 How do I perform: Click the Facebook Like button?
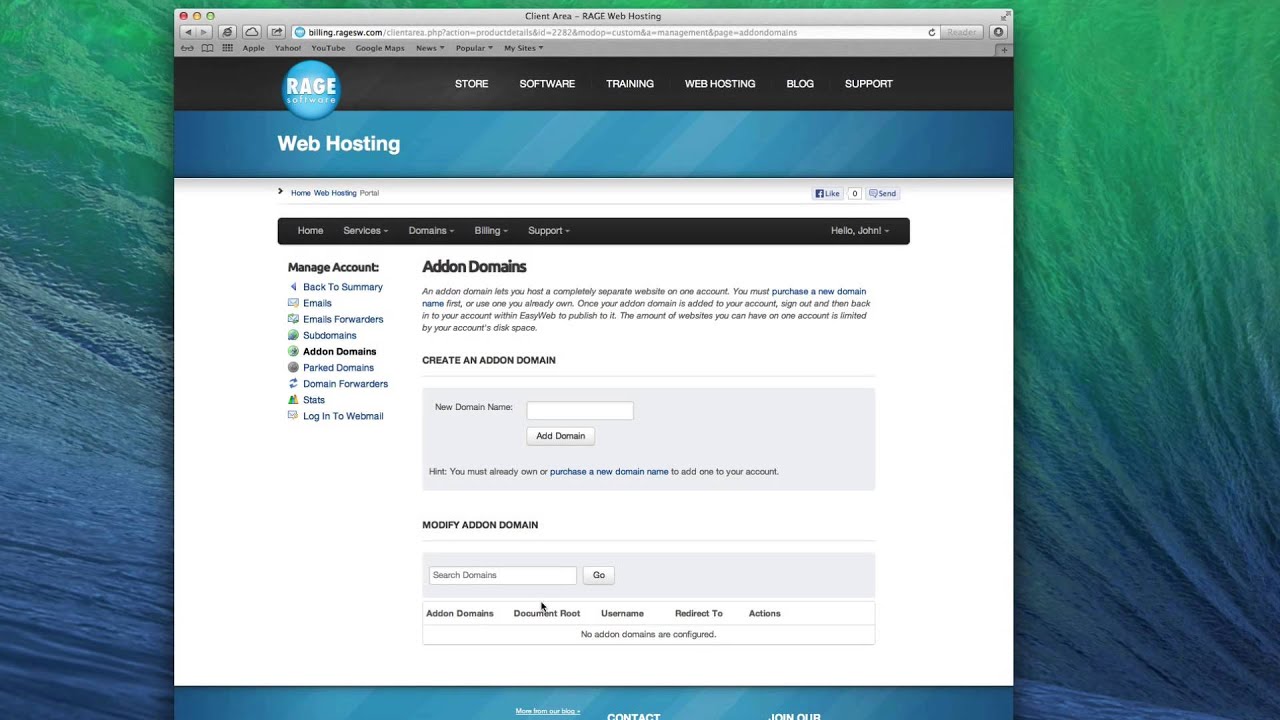click(828, 193)
